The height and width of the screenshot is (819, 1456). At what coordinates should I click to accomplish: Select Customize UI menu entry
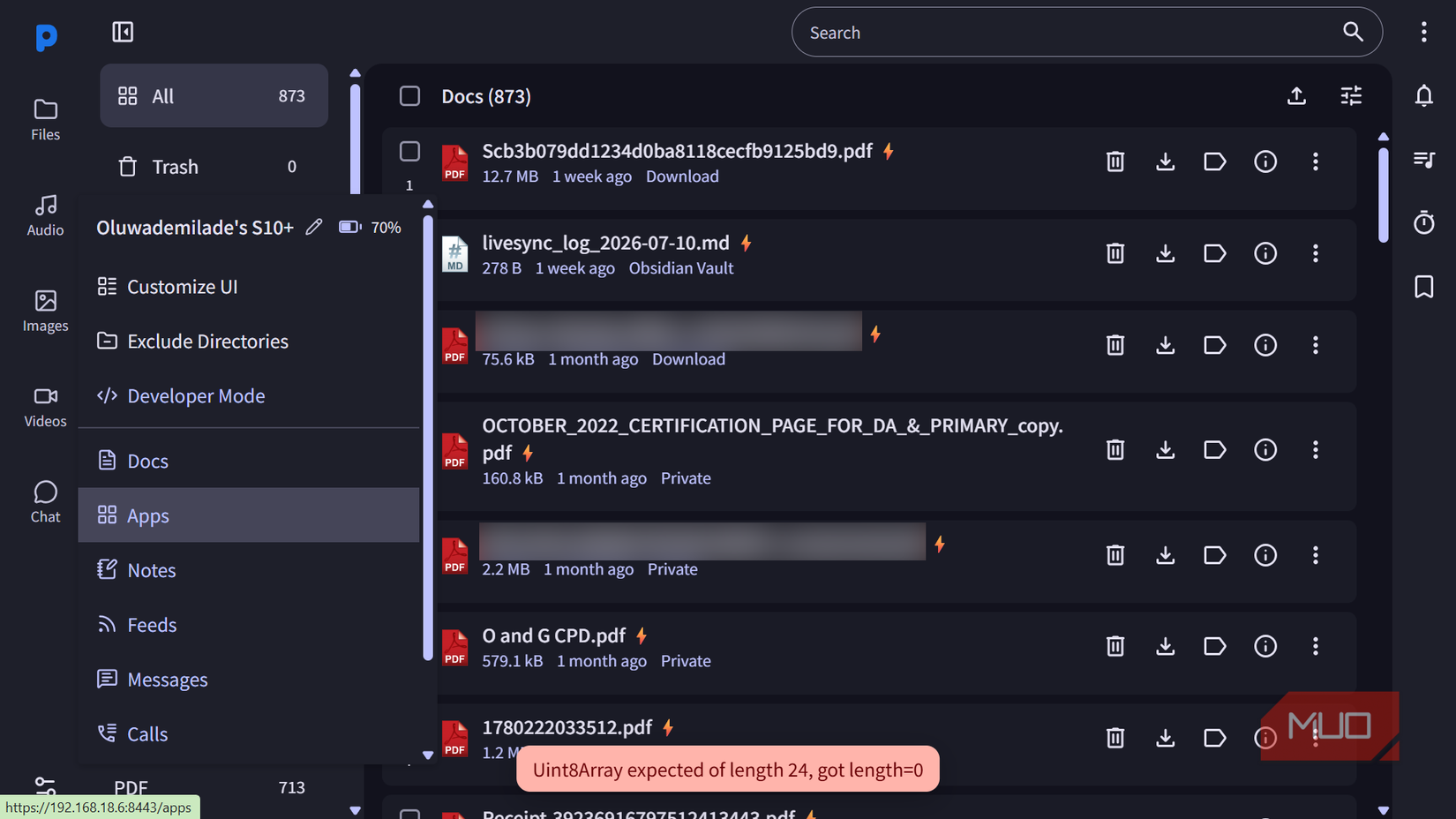coord(249,287)
